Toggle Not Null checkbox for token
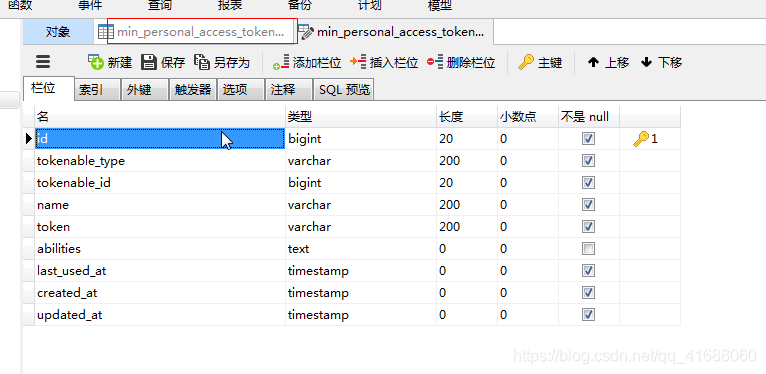766x374 pixels. pyautogui.click(x=589, y=227)
